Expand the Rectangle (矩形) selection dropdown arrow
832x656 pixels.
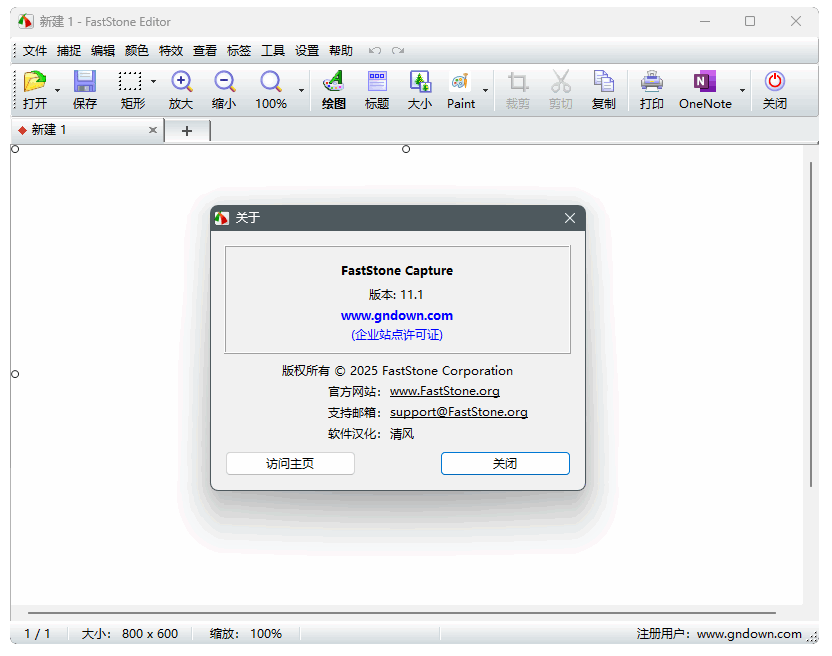(x=153, y=82)
